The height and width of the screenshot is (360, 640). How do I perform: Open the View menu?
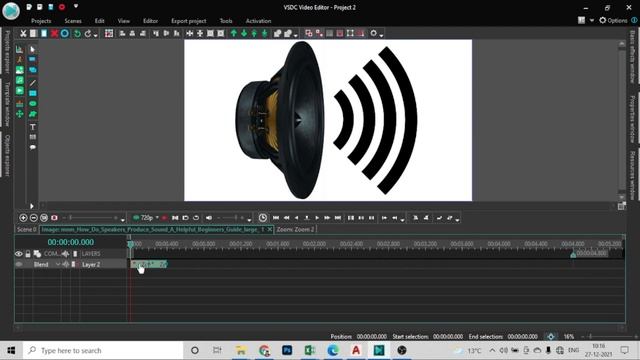(x=124, y=21)
